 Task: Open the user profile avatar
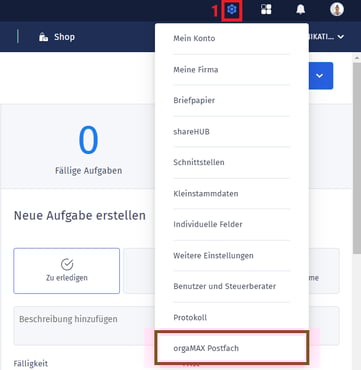click(337, 10)
